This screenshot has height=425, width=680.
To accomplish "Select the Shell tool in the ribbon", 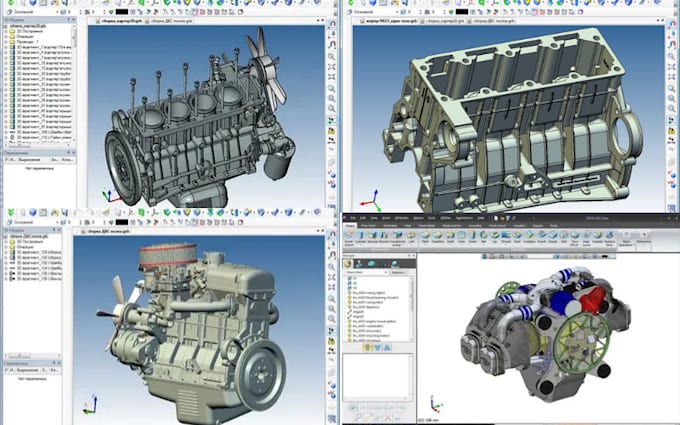I will [x=517, y=238].
